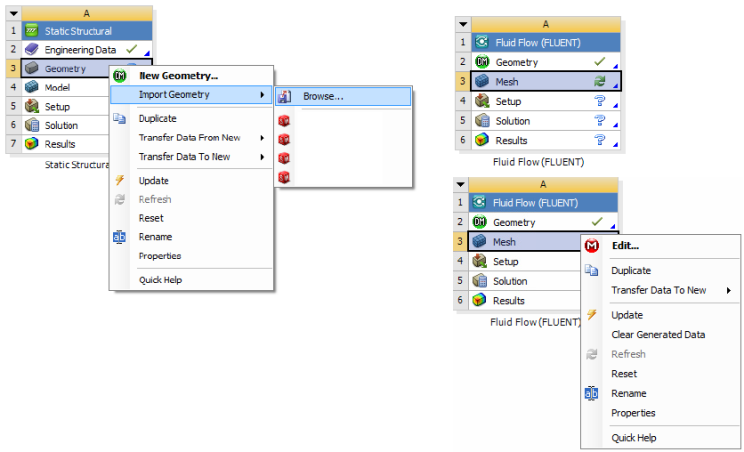Click the Static Structural system header icon
Screen dimensions: 744x452
coord(31,31)
